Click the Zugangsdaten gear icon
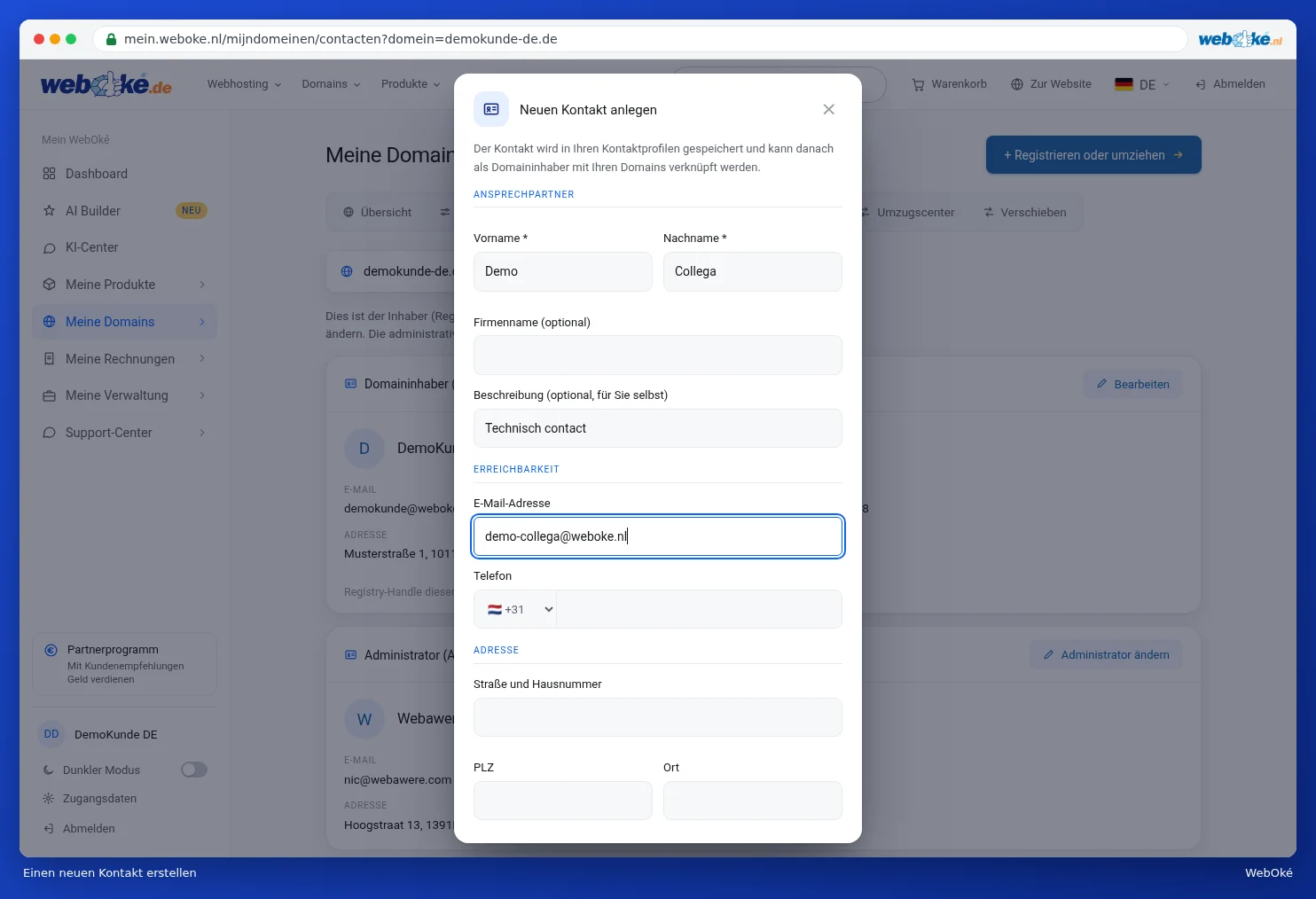 tap(49, 799)
